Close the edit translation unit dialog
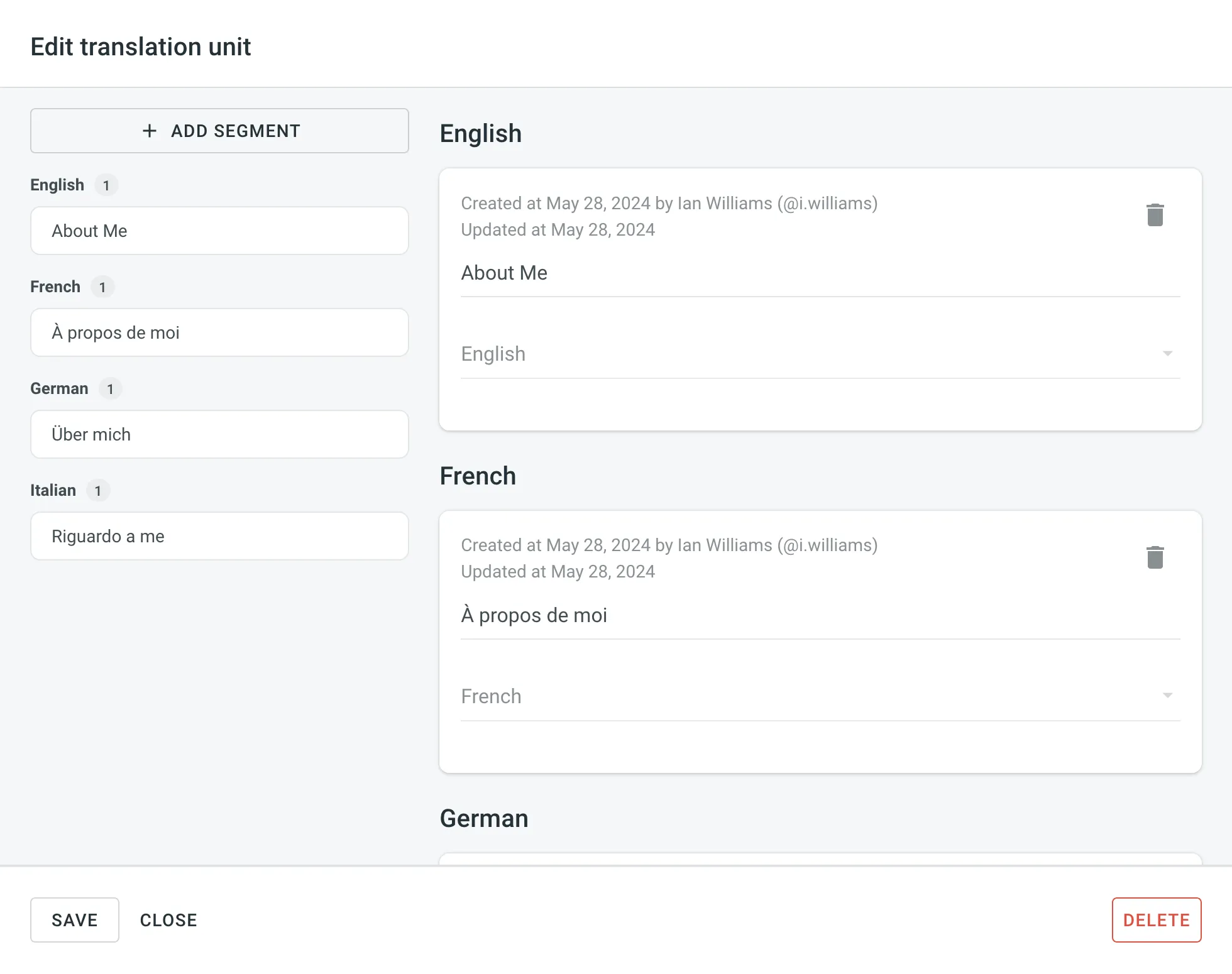This screenshot has height=974, width=1232. click(x=168, y=920)
